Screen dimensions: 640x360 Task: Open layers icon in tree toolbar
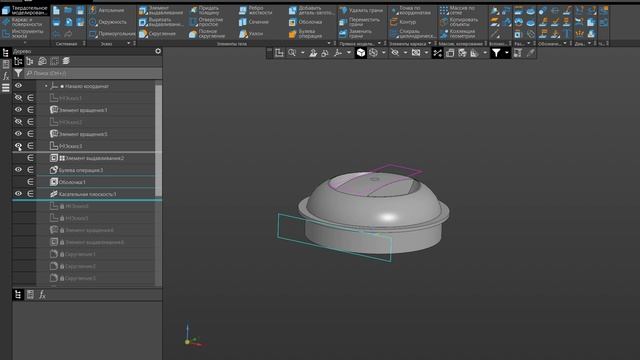(66, 61)
